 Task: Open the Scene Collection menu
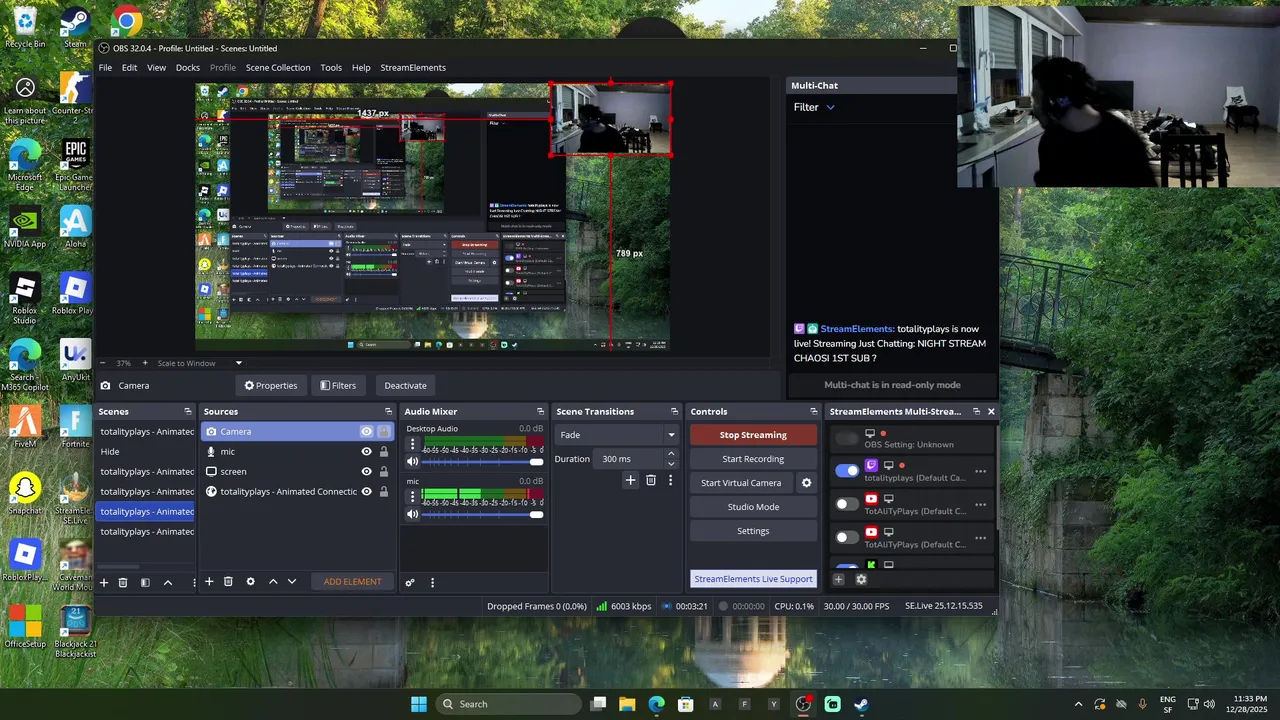(278, 68)
